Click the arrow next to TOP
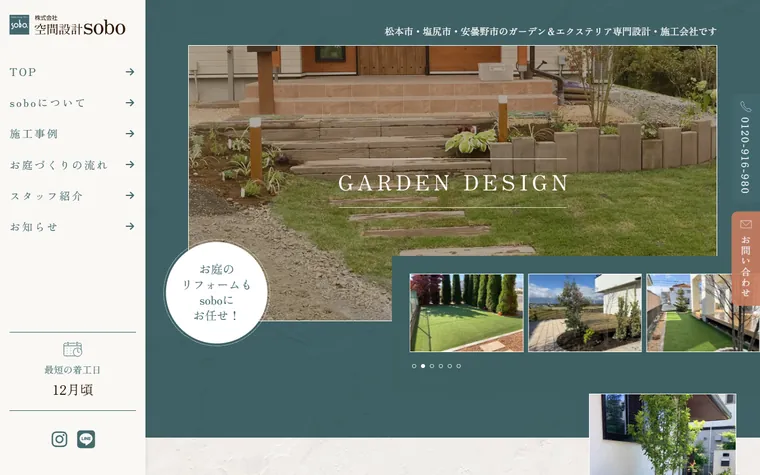This screenshot has height=475, width=760. [x=130, y=72]
